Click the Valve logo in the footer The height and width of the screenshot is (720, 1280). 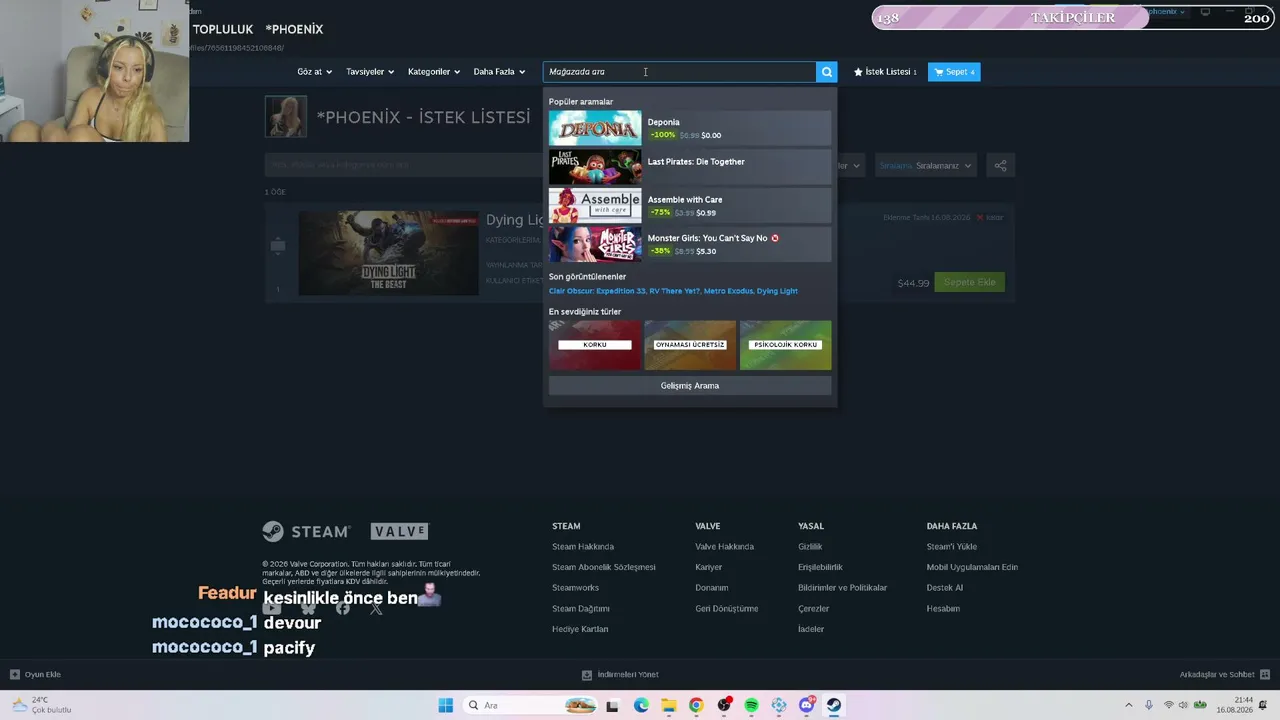pos(399,531)
